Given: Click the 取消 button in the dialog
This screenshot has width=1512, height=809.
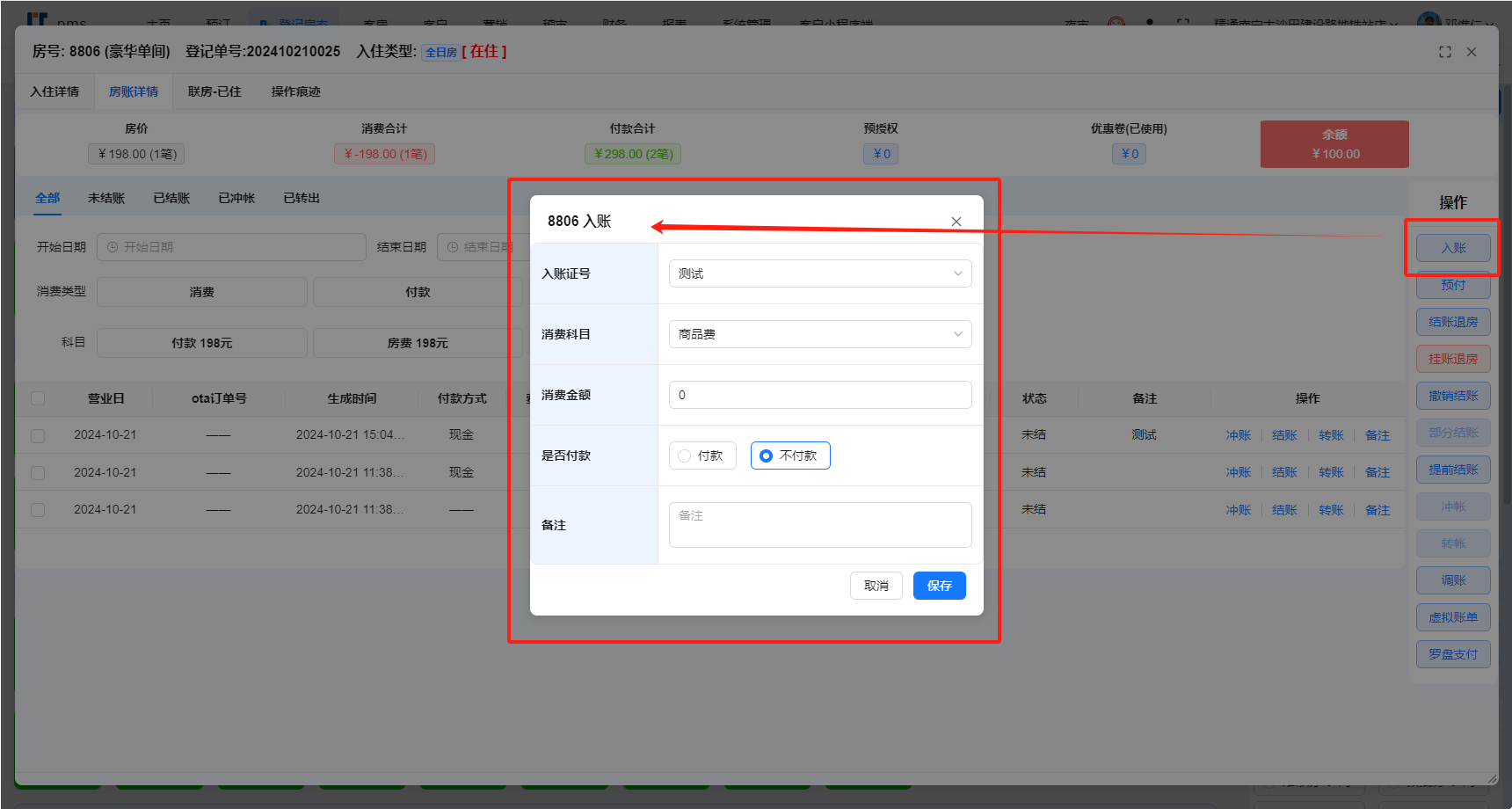Looking at the screenshot, I should coord(876,586).
